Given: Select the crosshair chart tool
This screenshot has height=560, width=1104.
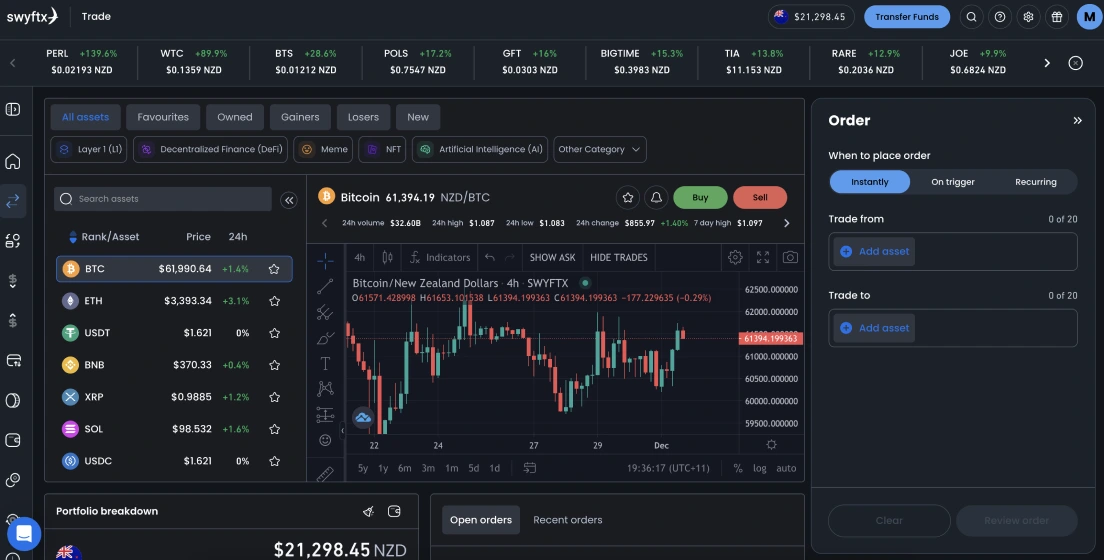Looking at the screenshot, I should (325, 261).
